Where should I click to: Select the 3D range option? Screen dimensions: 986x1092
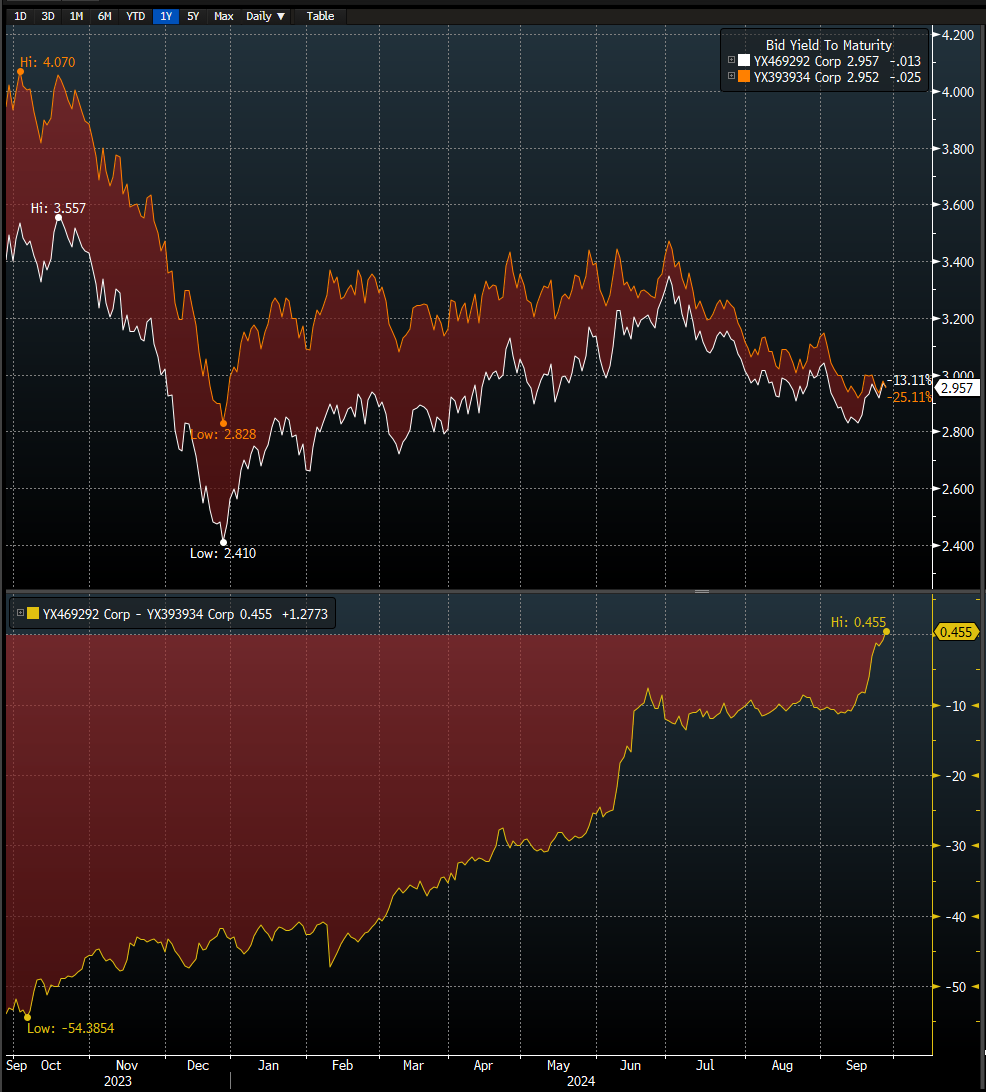[46, 16]
